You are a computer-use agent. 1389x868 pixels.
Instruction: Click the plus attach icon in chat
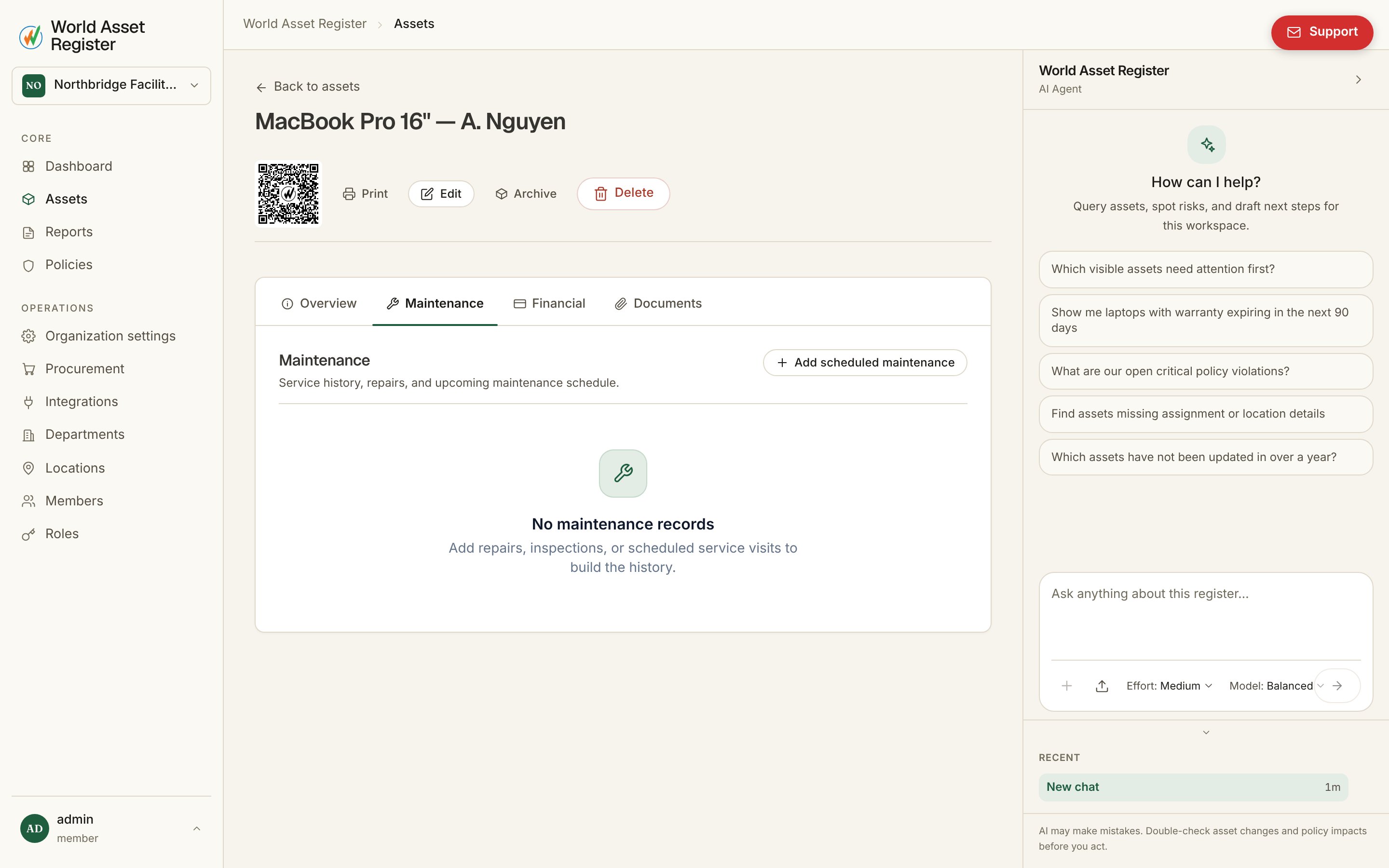[x=1066, y=685]
